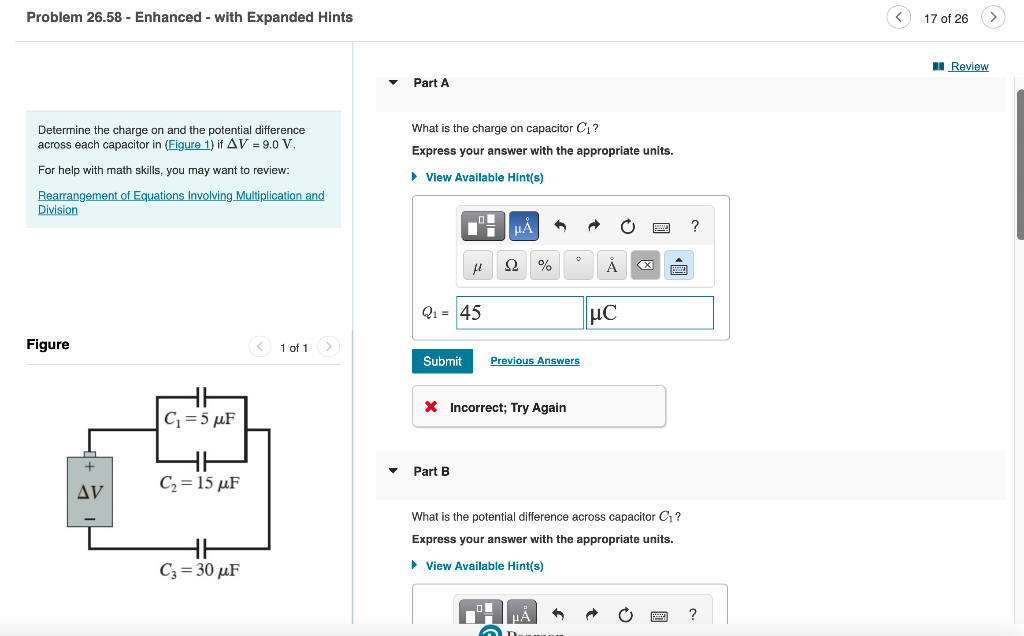Open the Review link

[x=967, y=66]
